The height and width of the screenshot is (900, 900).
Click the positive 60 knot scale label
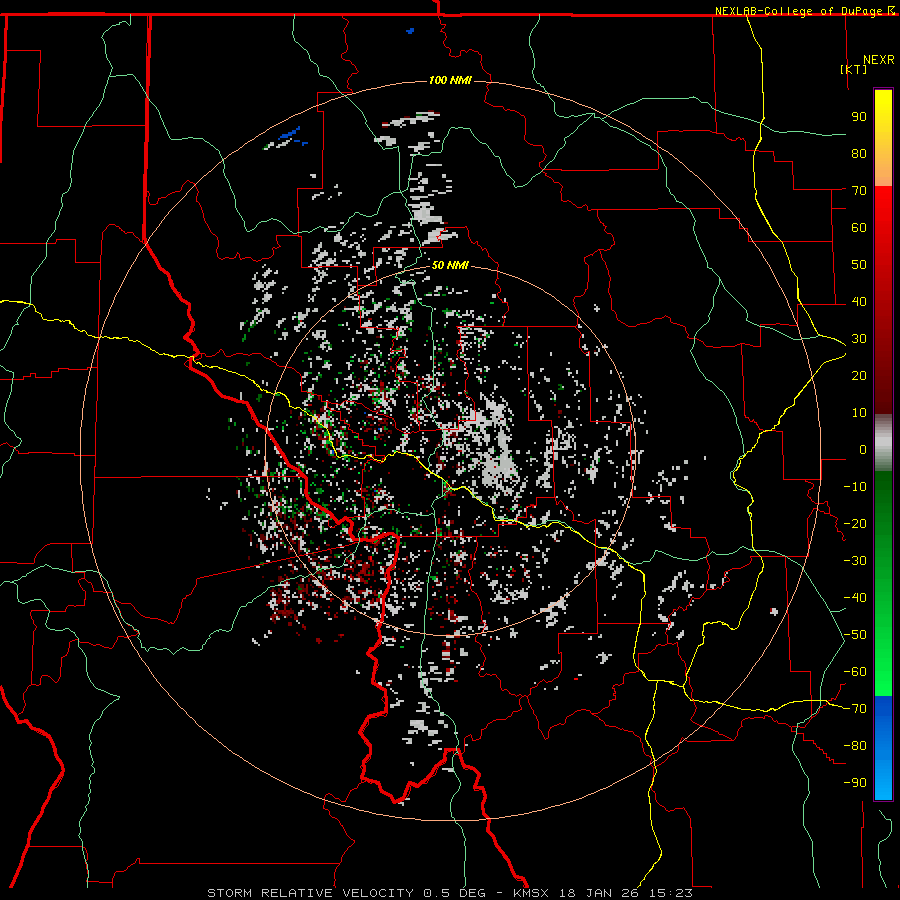tap(859, 227)
